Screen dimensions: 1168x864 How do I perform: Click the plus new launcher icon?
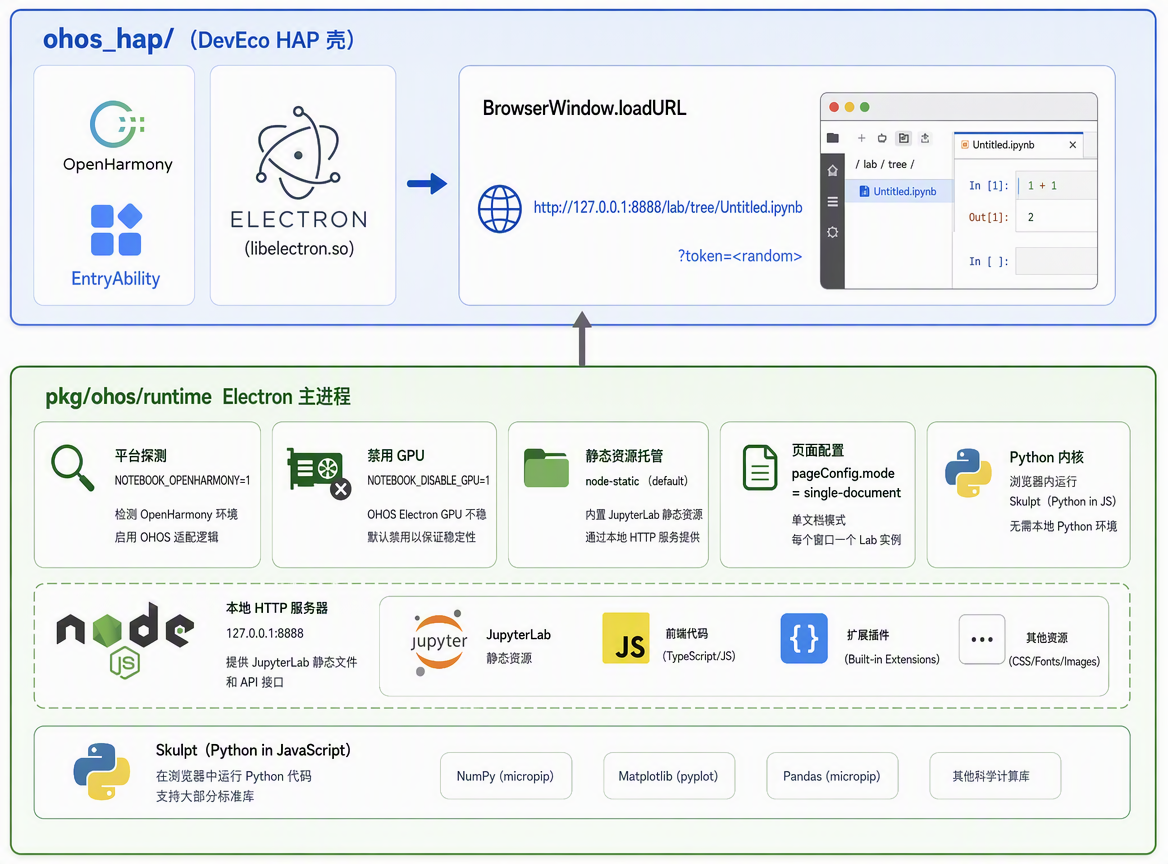[x=861, y=138]
